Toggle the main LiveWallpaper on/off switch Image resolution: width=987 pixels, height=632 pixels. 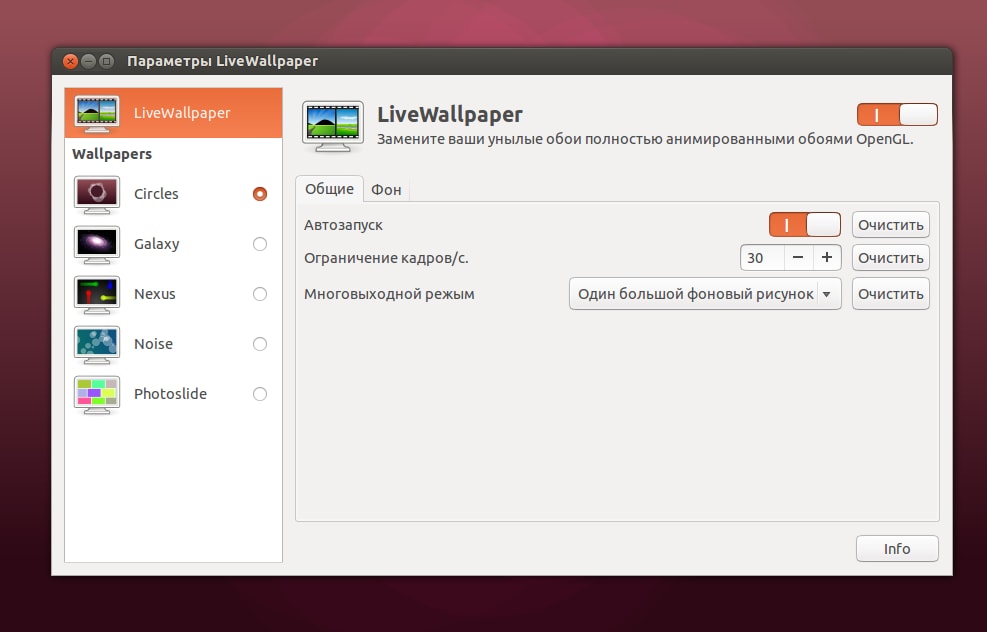(x=897, y=115)
